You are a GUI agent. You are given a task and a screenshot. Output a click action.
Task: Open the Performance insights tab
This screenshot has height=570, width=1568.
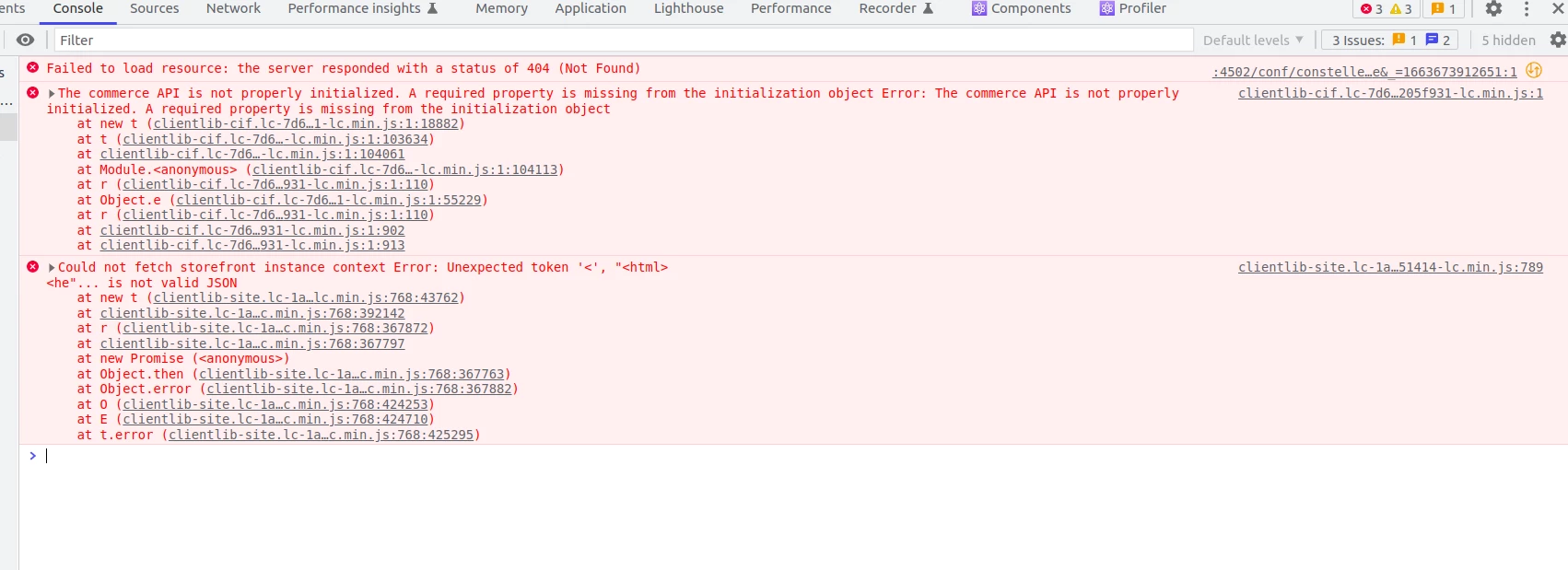[363, 8]
